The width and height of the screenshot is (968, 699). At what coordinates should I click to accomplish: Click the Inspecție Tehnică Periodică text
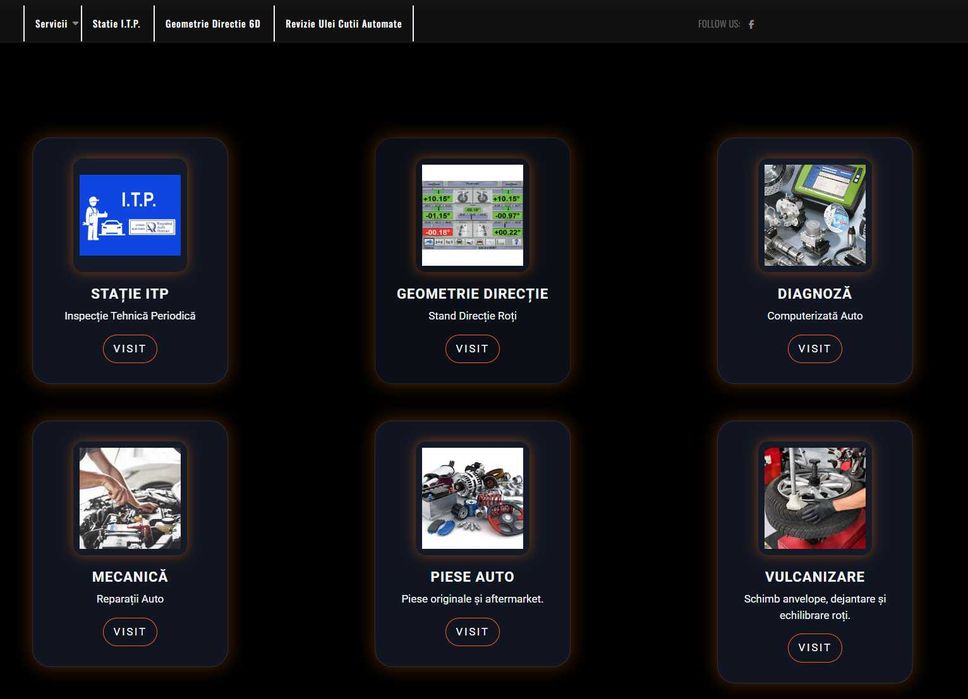[130, 316]
